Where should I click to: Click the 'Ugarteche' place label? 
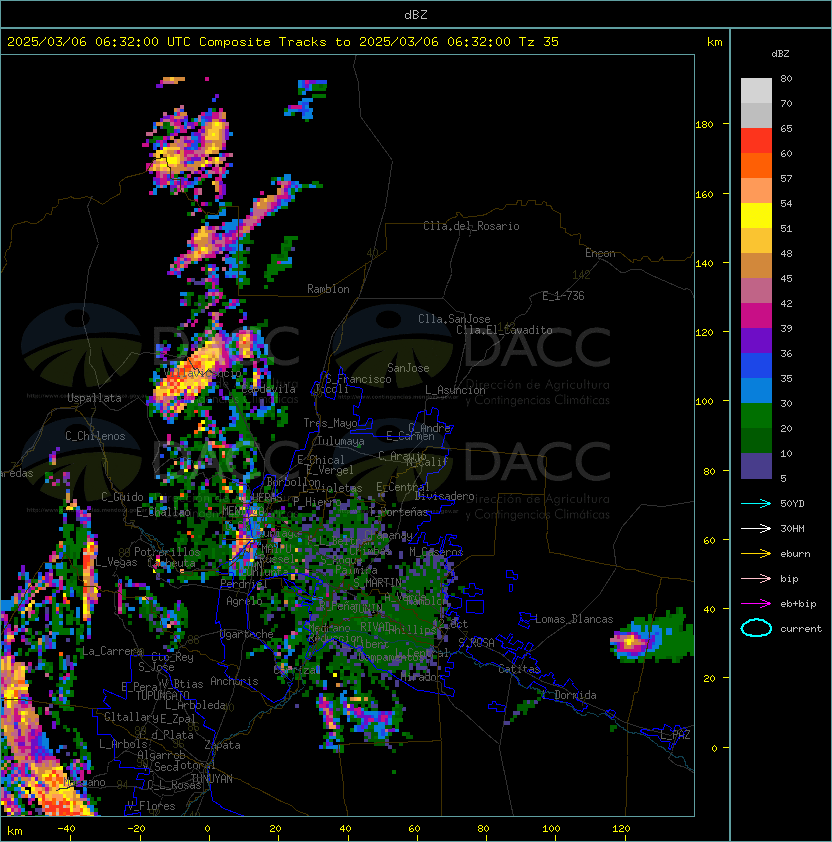(247, 634)
